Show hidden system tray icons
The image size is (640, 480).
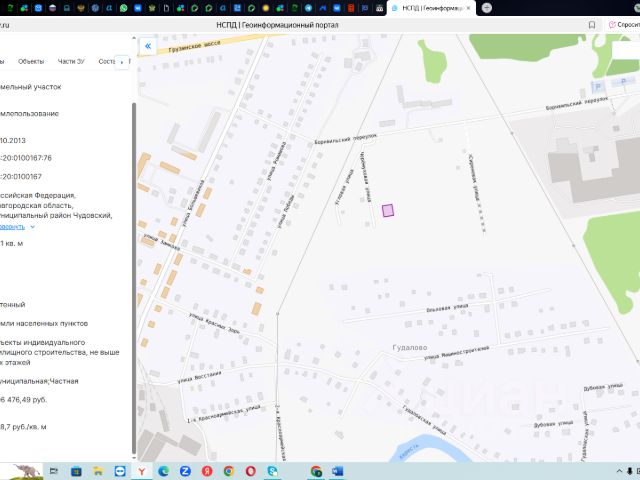619,471
